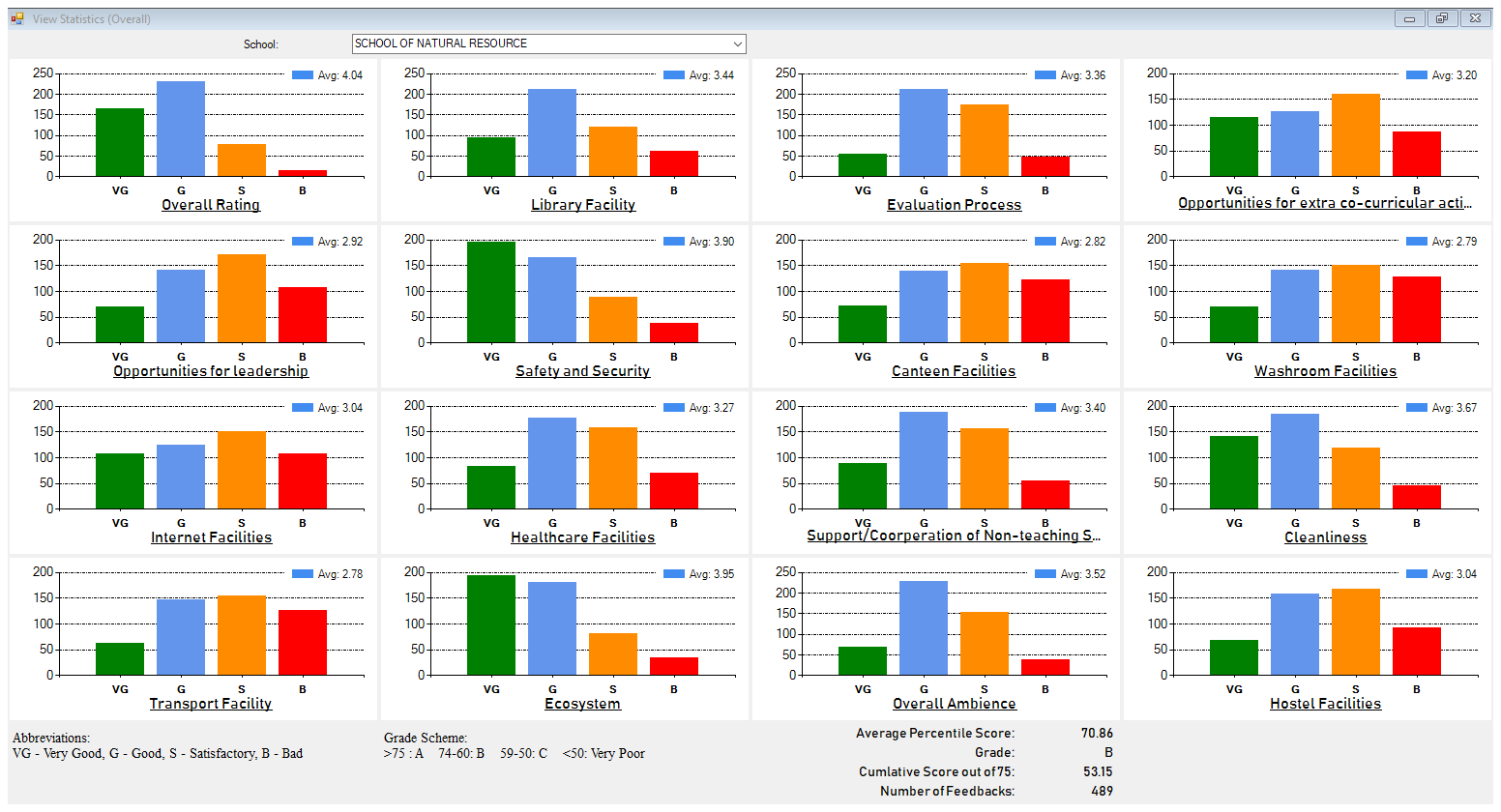Select the green VG bar in Safety and Security

(x=491, y=292)
